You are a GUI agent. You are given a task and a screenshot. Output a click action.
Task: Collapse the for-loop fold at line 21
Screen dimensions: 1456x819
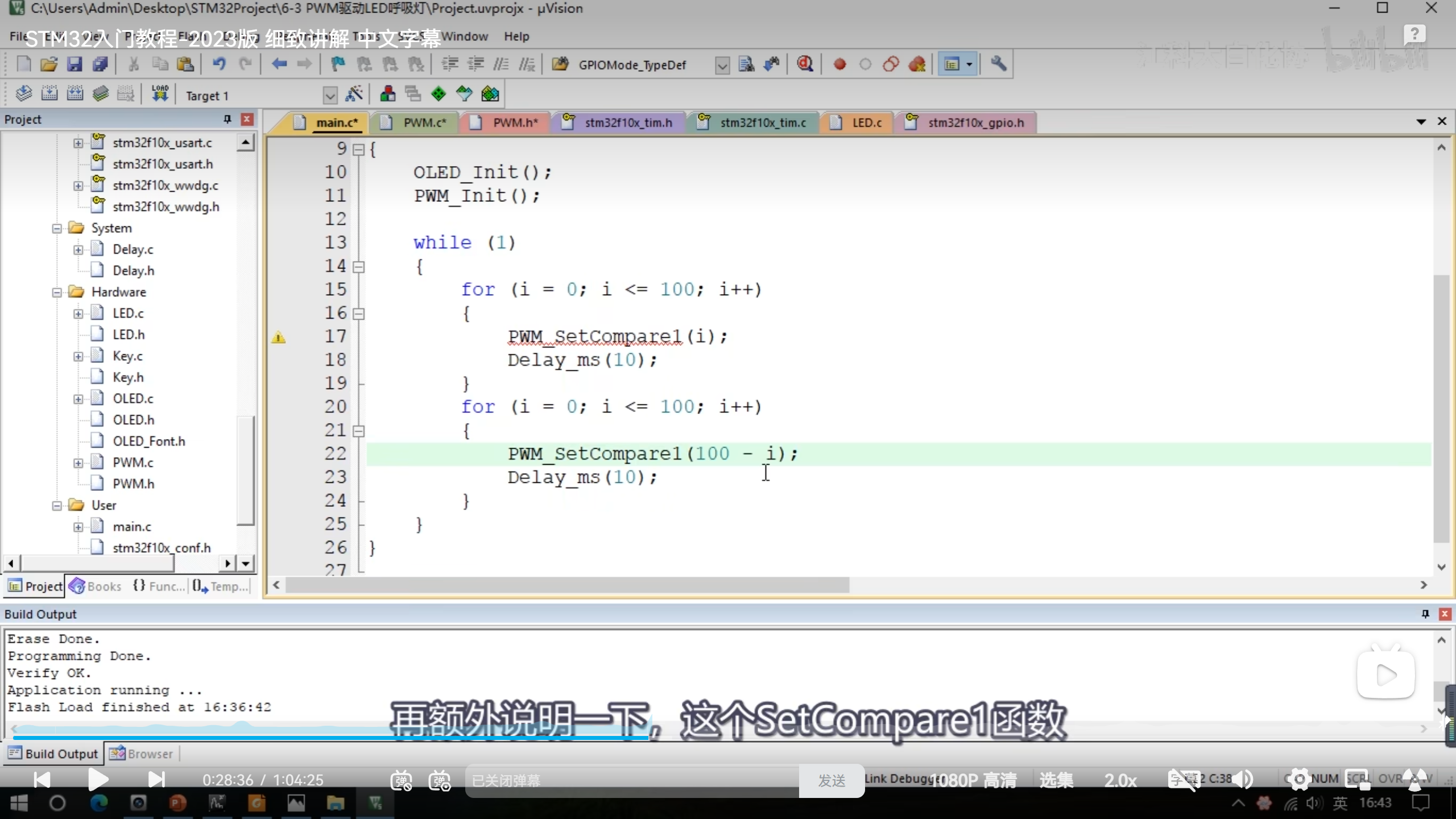pyautogui.click(x=359, y=431)
